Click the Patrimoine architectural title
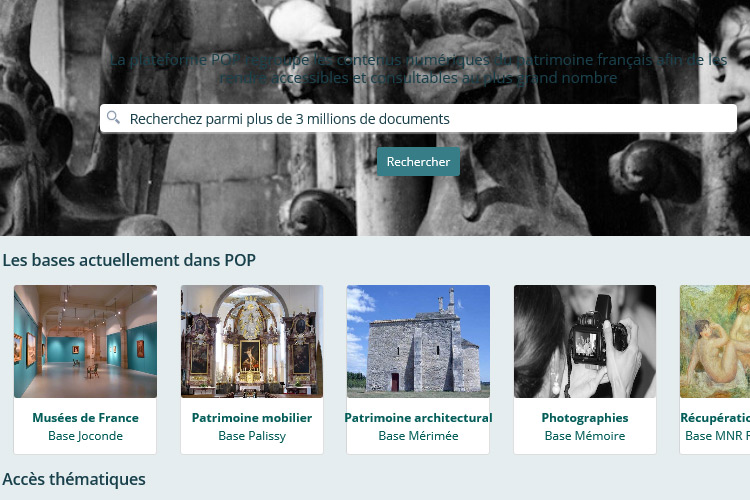 click(x=418, y=418)
